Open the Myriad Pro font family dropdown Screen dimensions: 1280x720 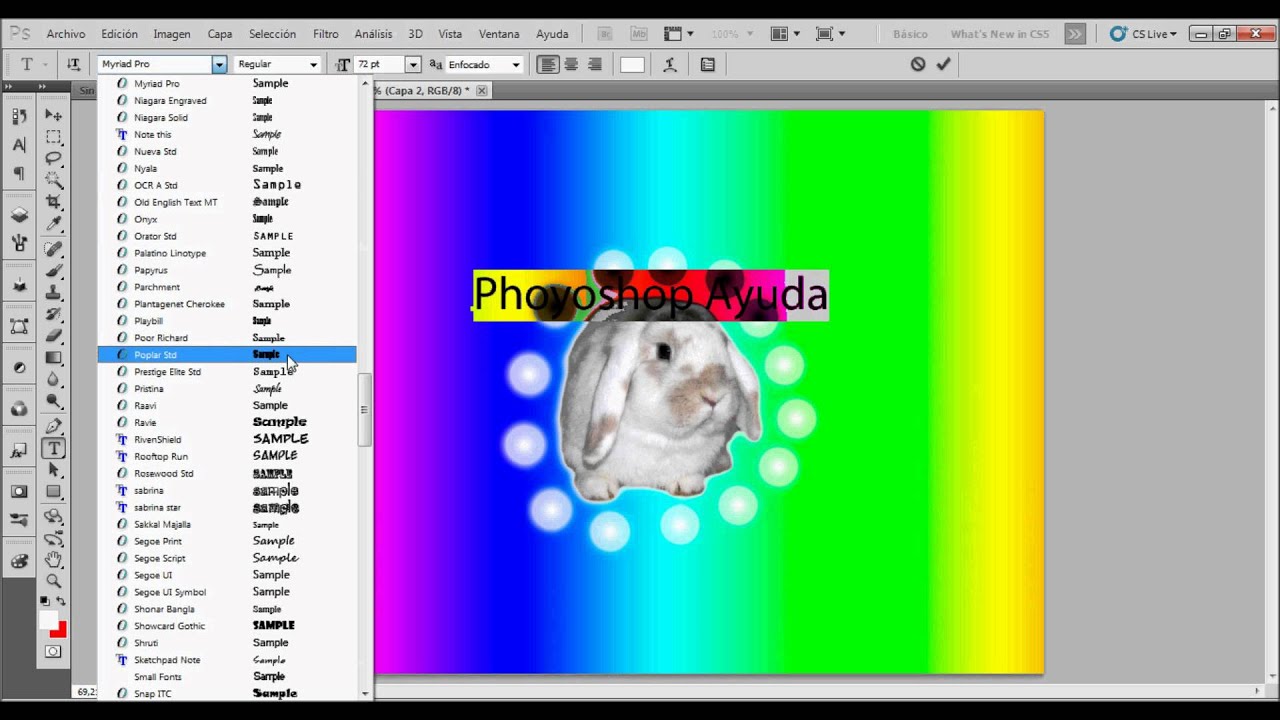(219, 64)
